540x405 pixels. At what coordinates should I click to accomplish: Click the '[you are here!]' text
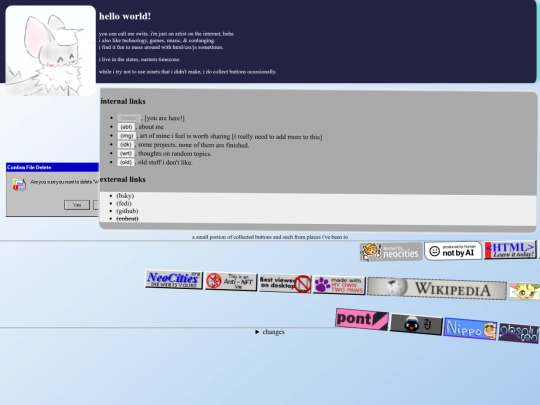[165, 118]
